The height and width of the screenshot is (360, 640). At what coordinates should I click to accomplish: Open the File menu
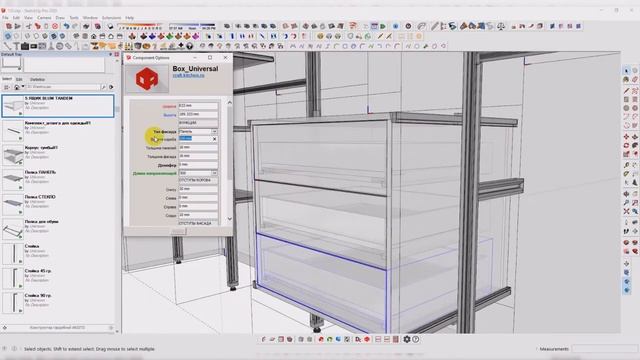pyautogui.click(x=5, y=18)
